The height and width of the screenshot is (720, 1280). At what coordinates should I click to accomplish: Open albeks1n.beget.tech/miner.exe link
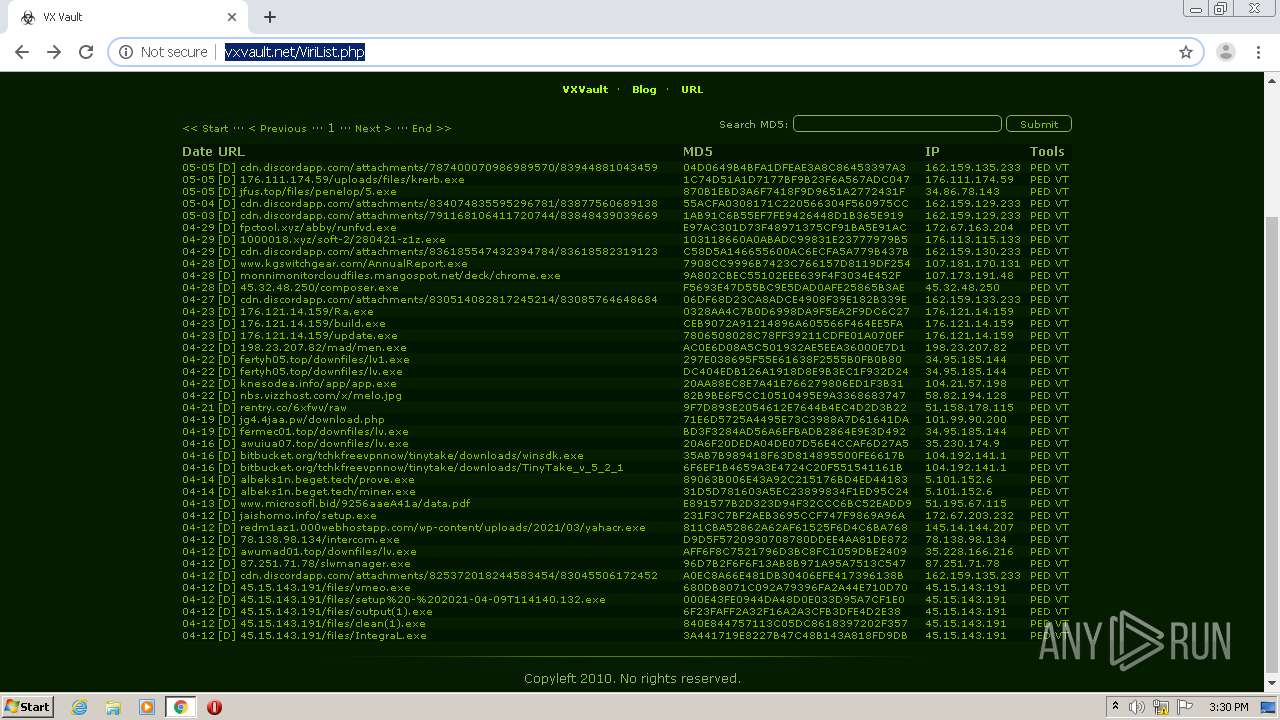click(x=327, y=492)
